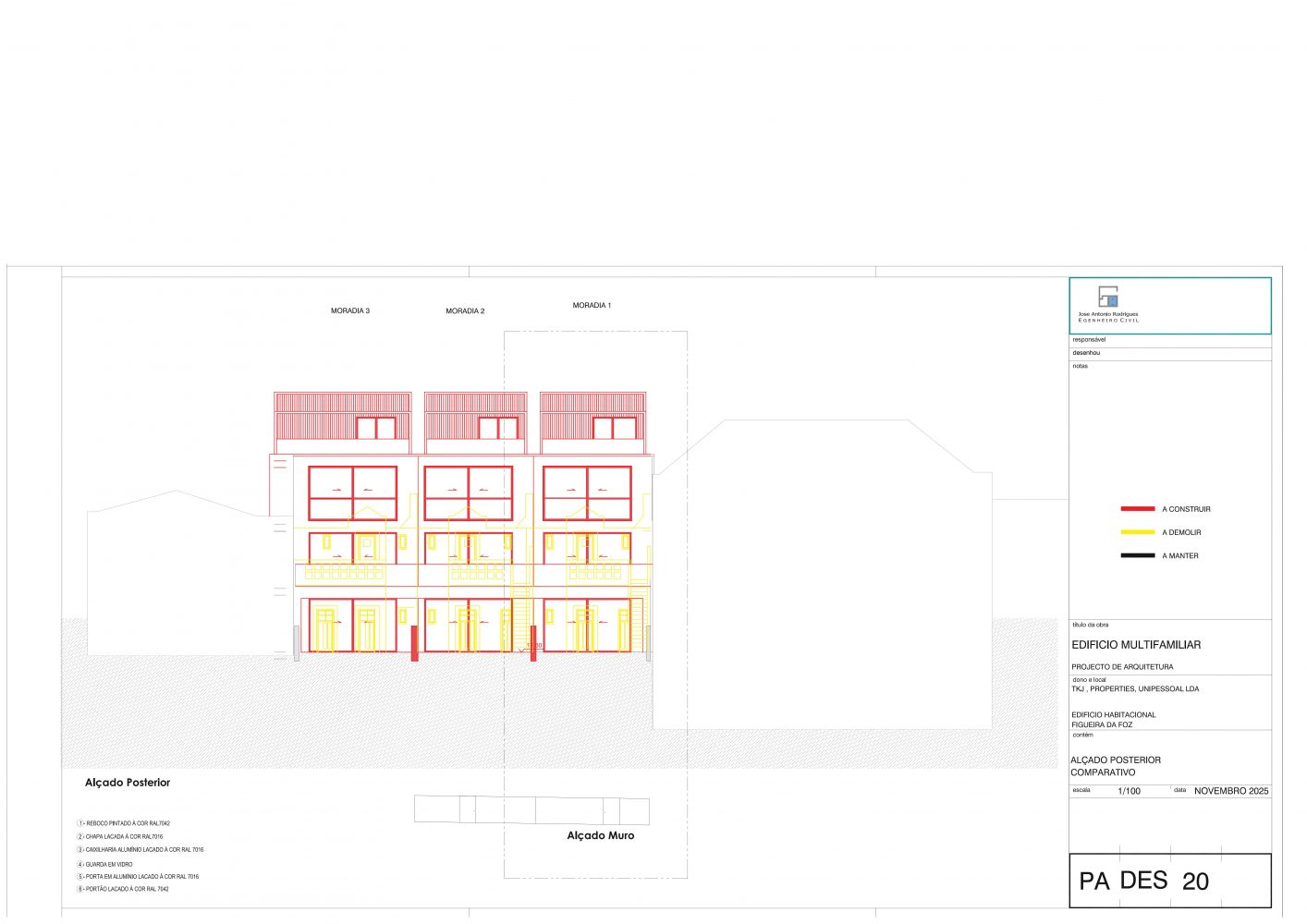Click the wall elevation outline above 'Alçado Muro'
Screen dimensions: 1307x924
531,810
